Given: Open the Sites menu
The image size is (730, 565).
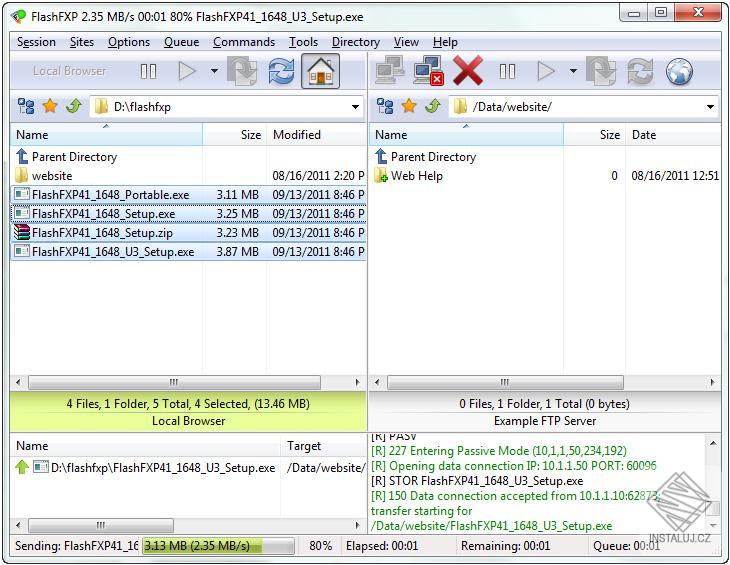Looking at the screenshot, I should point(82,42).
